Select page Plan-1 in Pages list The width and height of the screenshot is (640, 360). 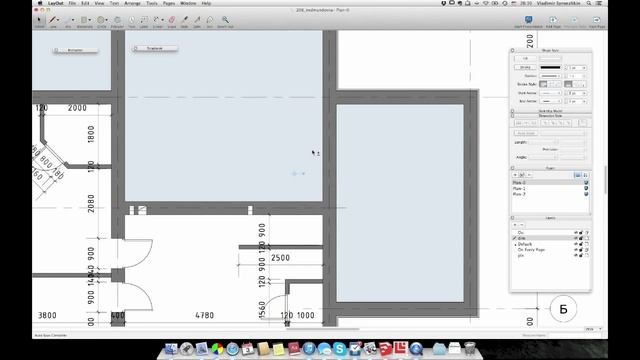550,189
